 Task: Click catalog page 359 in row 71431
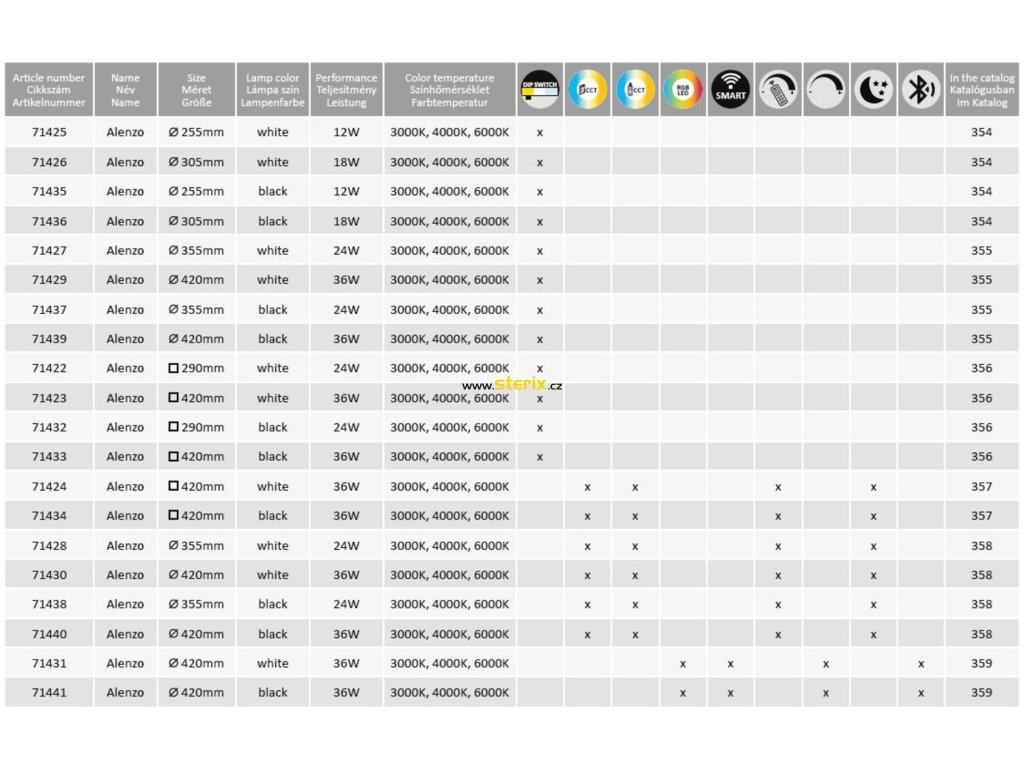coord(981,663)
